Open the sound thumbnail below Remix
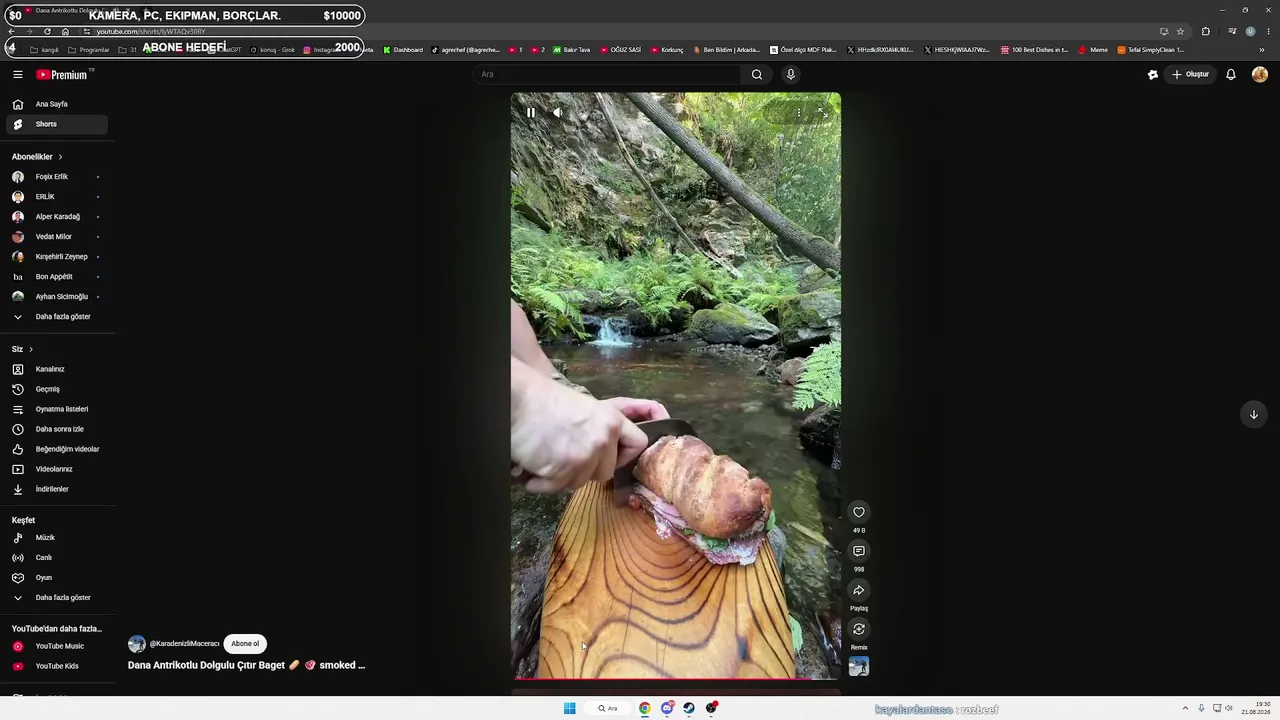 click(x=858, y=666)
